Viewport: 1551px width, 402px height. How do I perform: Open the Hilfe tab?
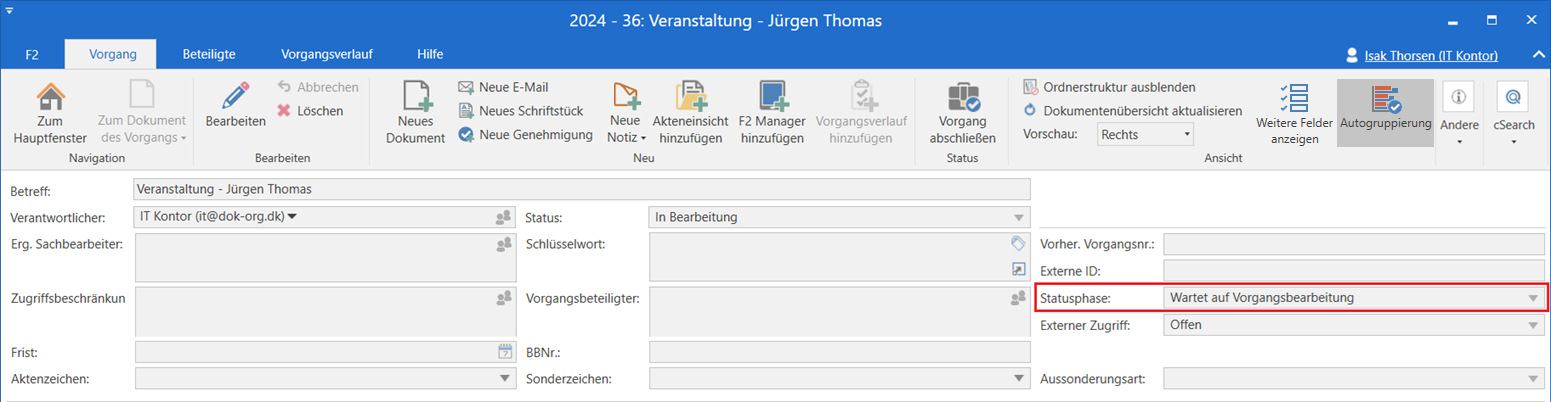(x=430, y=54)
